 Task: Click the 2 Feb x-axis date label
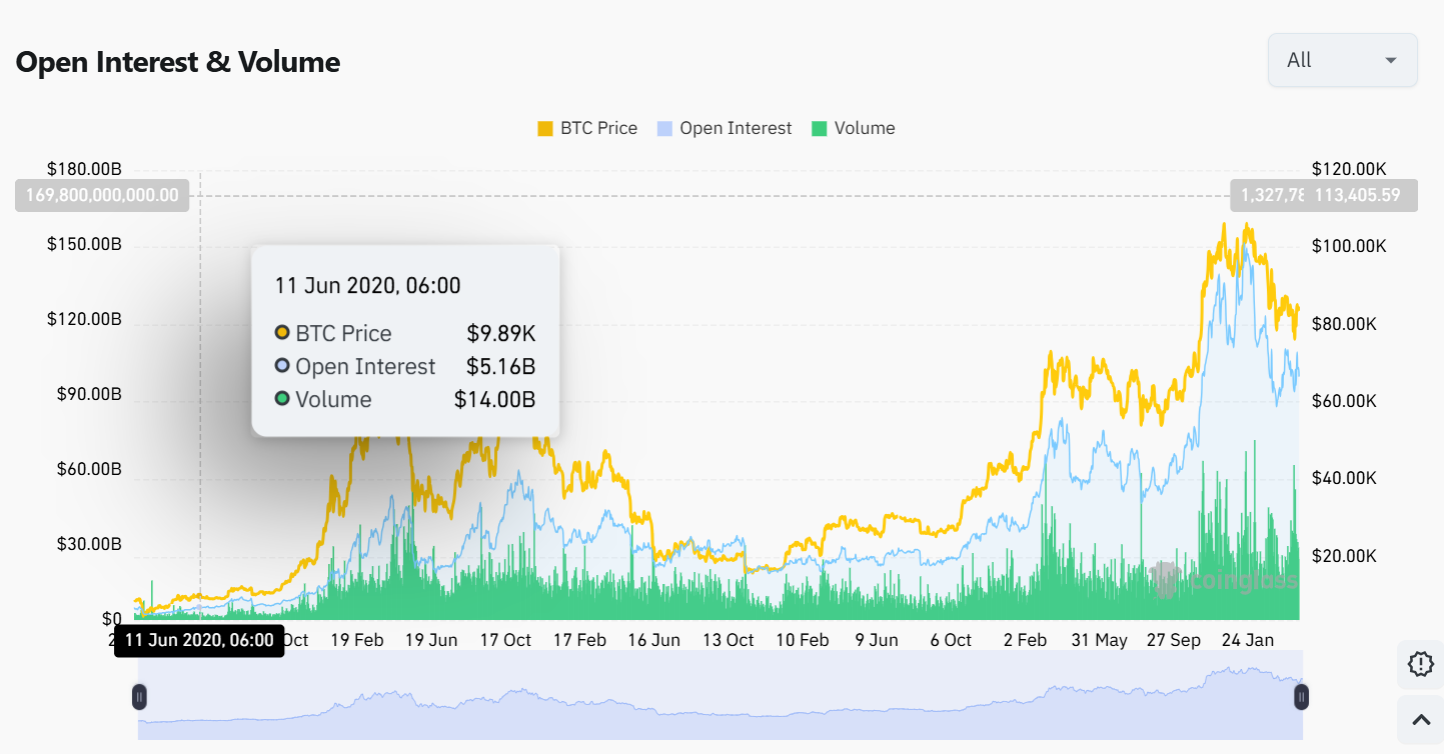[x=1025, y=640]
